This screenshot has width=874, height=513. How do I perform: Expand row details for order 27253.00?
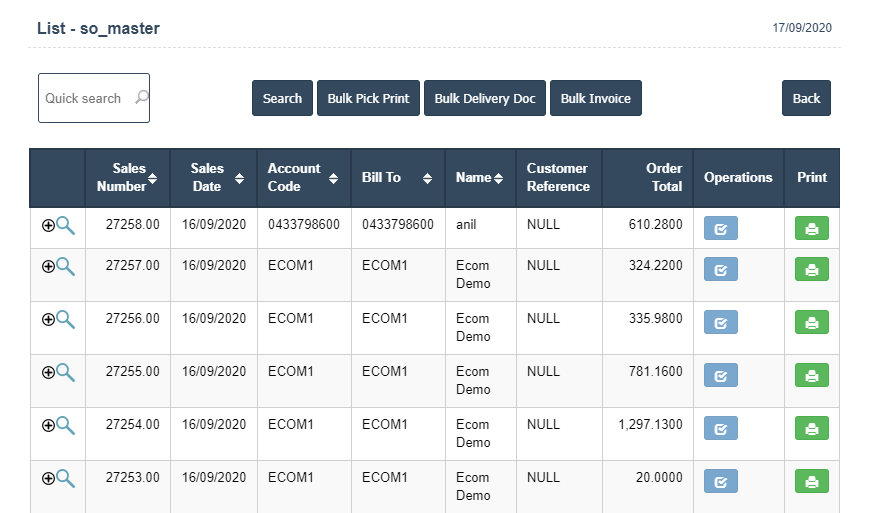(x=48, y=478)
